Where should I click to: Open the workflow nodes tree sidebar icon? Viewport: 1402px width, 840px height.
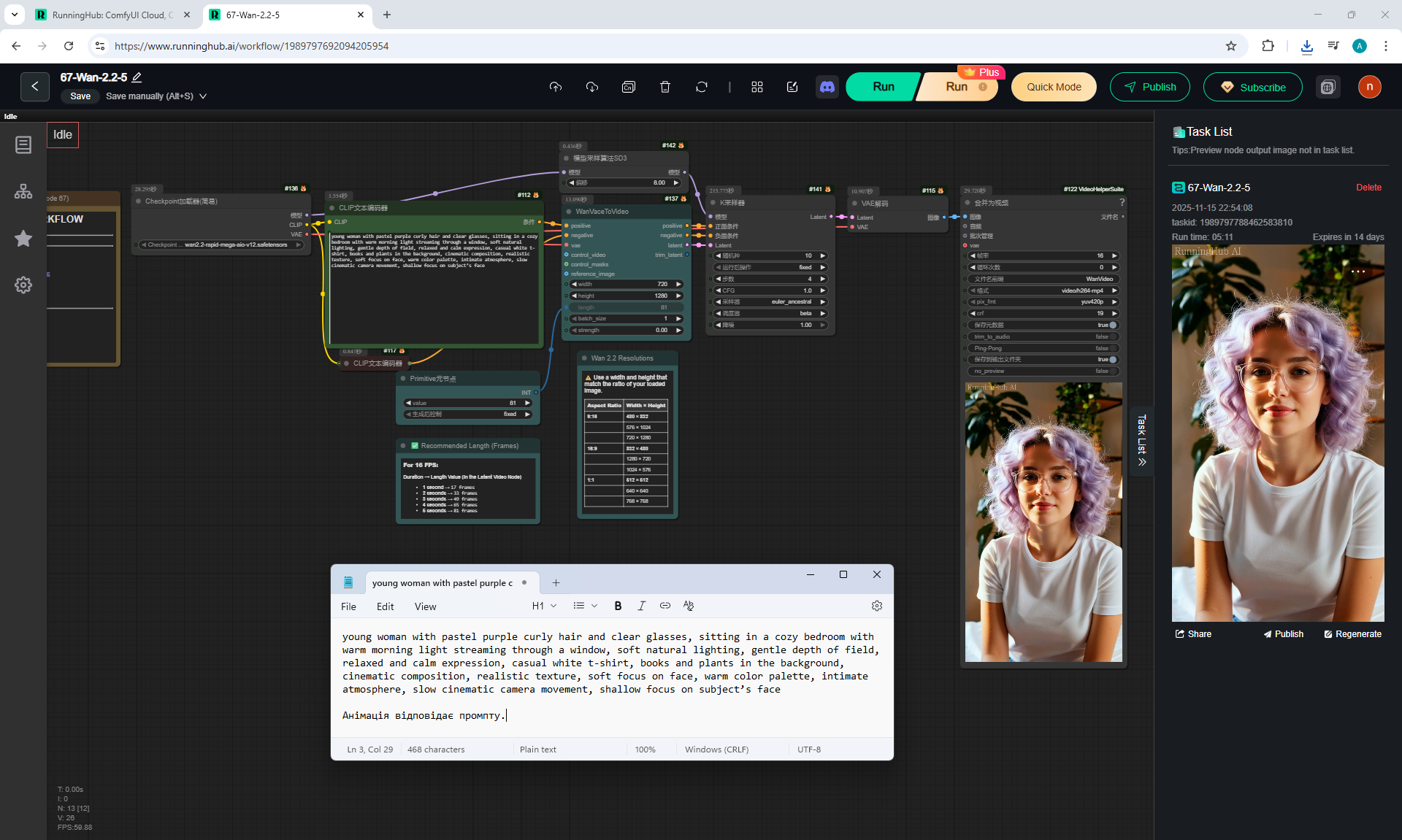pyautogui.click(x=23, y=191)
